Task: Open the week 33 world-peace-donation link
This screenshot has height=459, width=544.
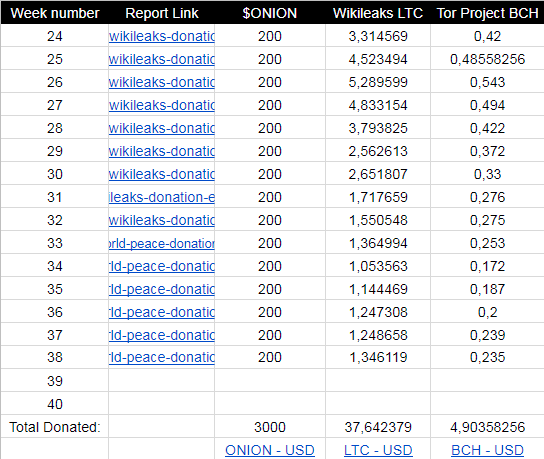Action: tap(162, 243)
